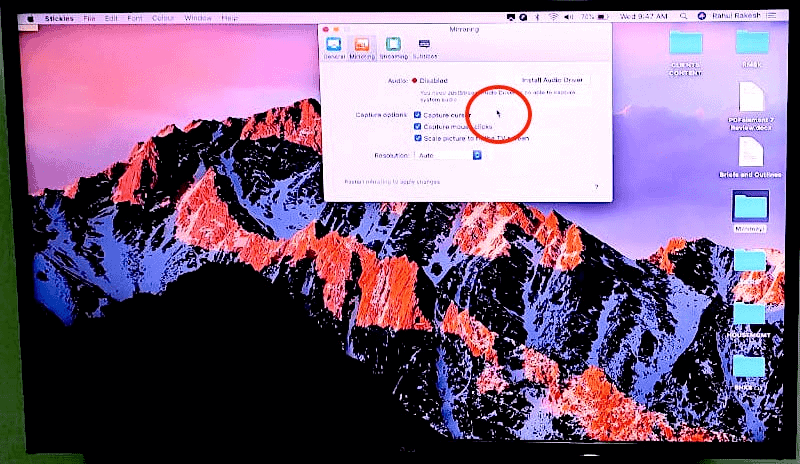Open the Edit menu

(x=111, y=18)
